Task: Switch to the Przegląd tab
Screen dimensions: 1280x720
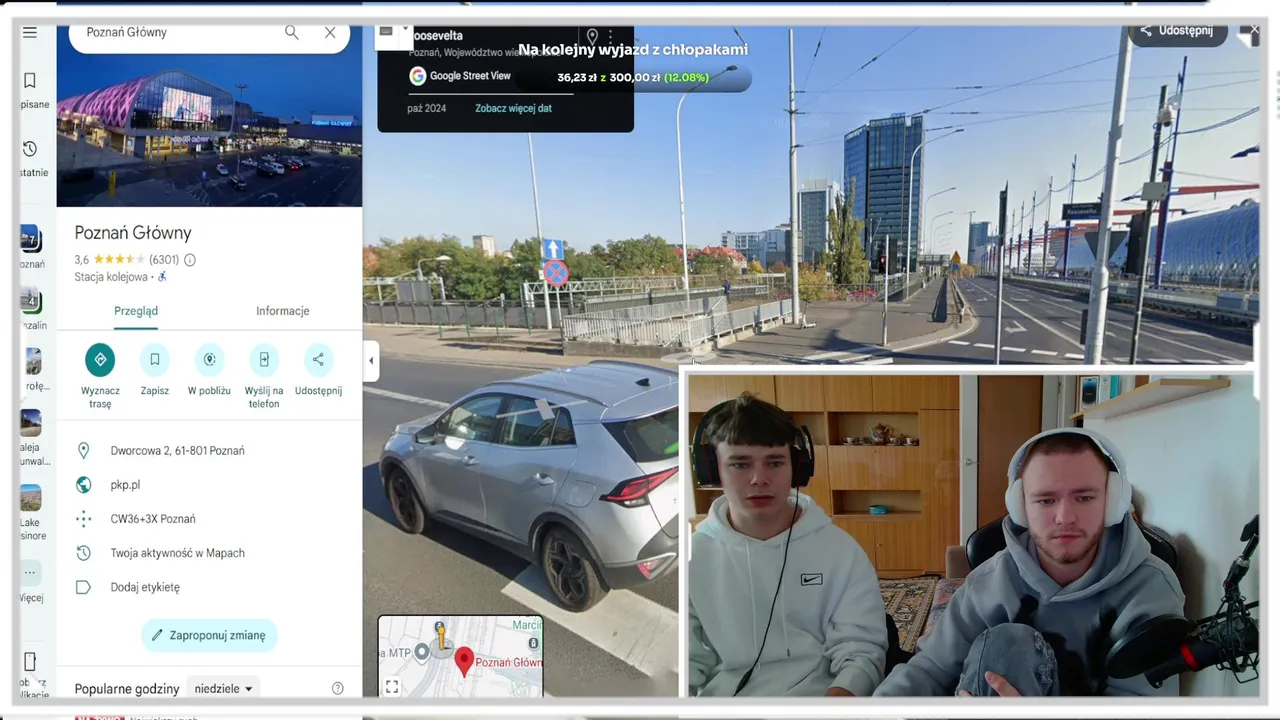Action: [x=136, y=311]
